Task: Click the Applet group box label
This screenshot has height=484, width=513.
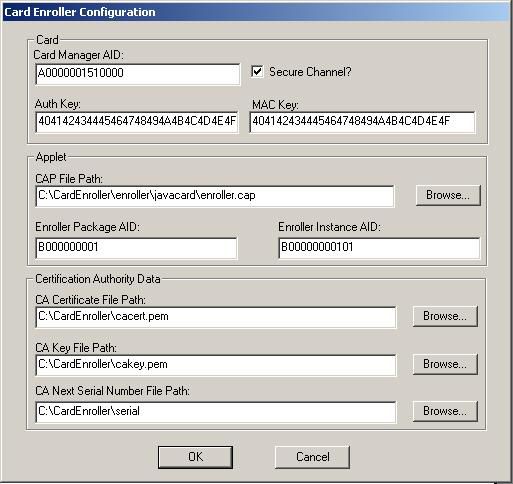Action: pyautogui.click(x=51, y=157)
